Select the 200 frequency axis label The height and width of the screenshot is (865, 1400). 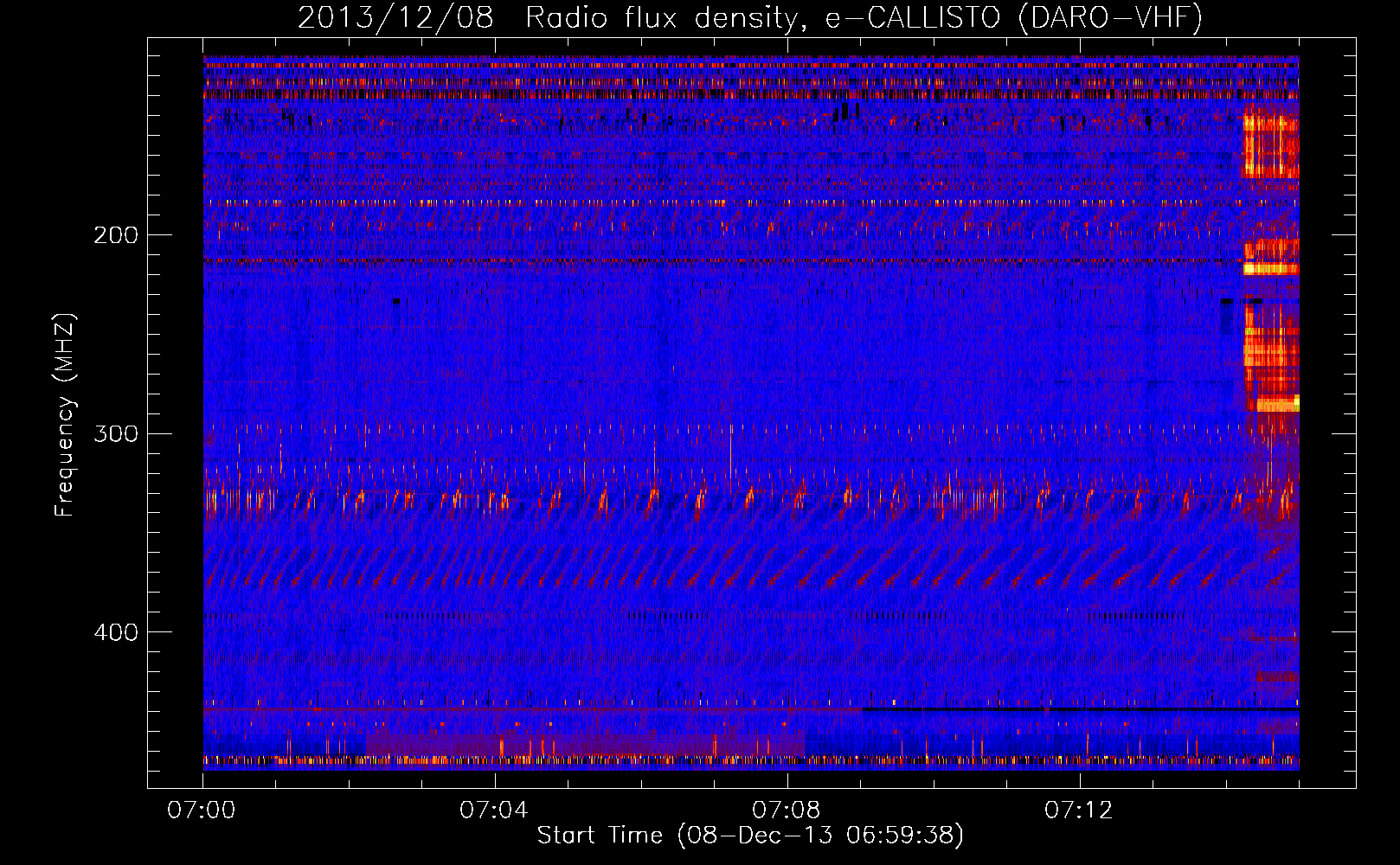click(116, 235)
